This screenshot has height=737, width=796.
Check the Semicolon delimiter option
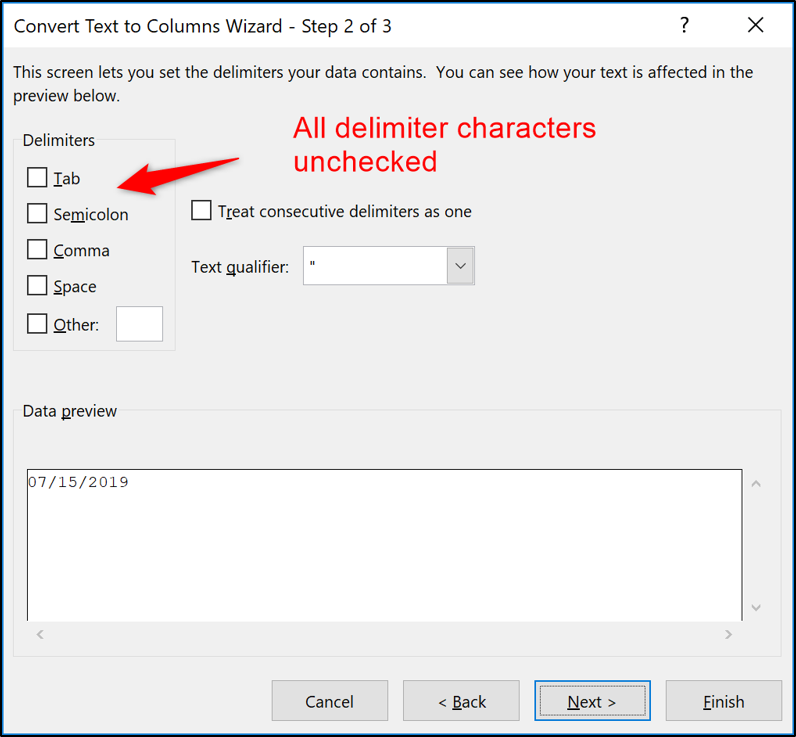tap(37, 214)
